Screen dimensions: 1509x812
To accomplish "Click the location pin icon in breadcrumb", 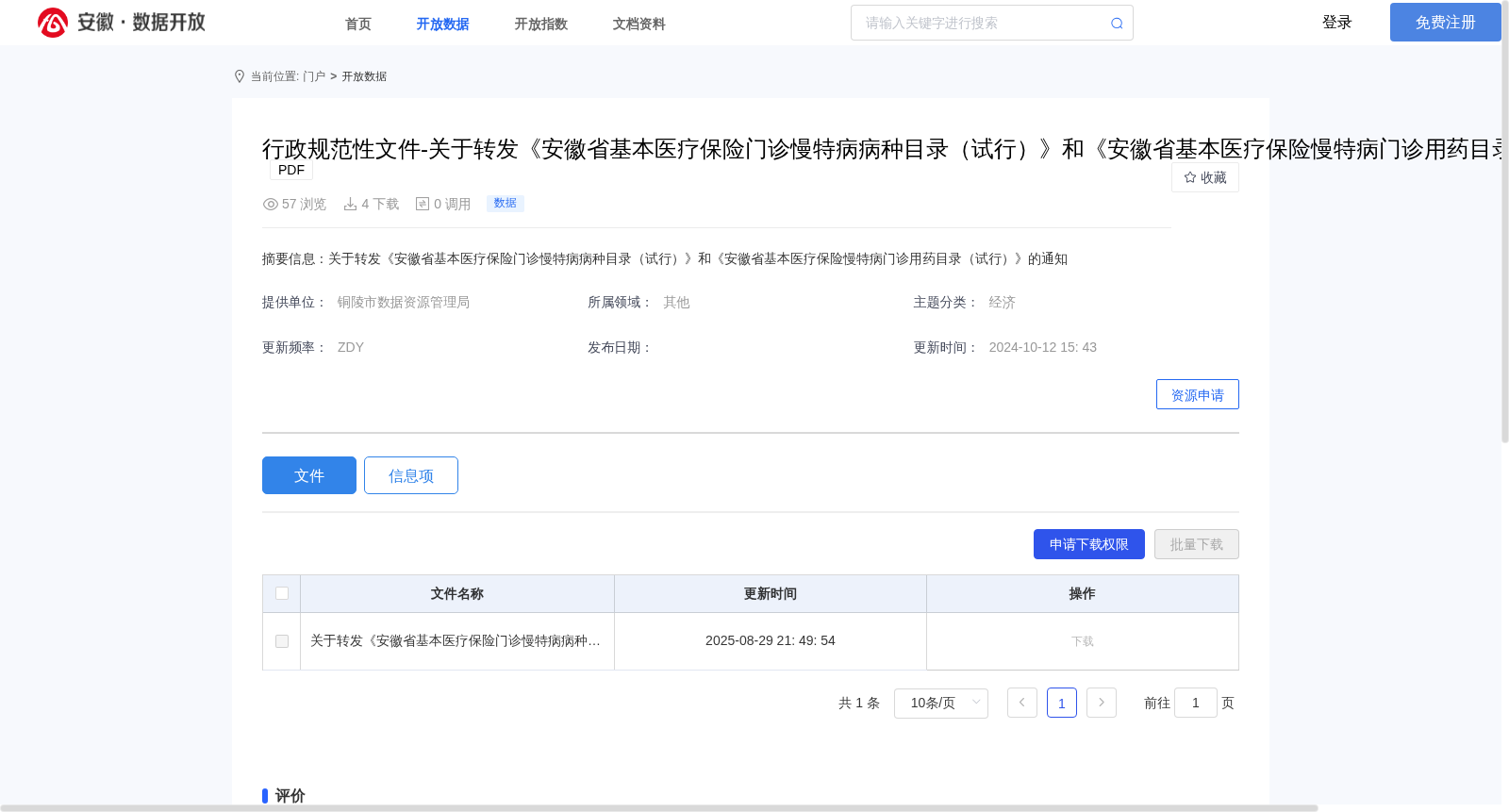I will [240, 76].
